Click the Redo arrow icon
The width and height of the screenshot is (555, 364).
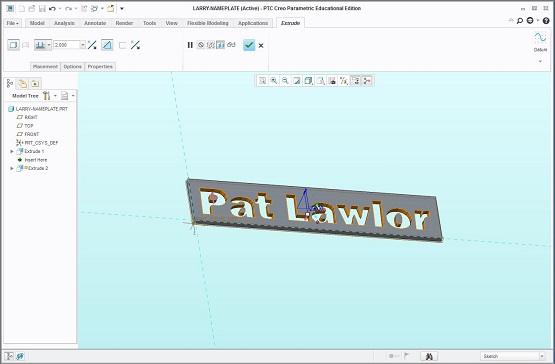pos(69,8)
